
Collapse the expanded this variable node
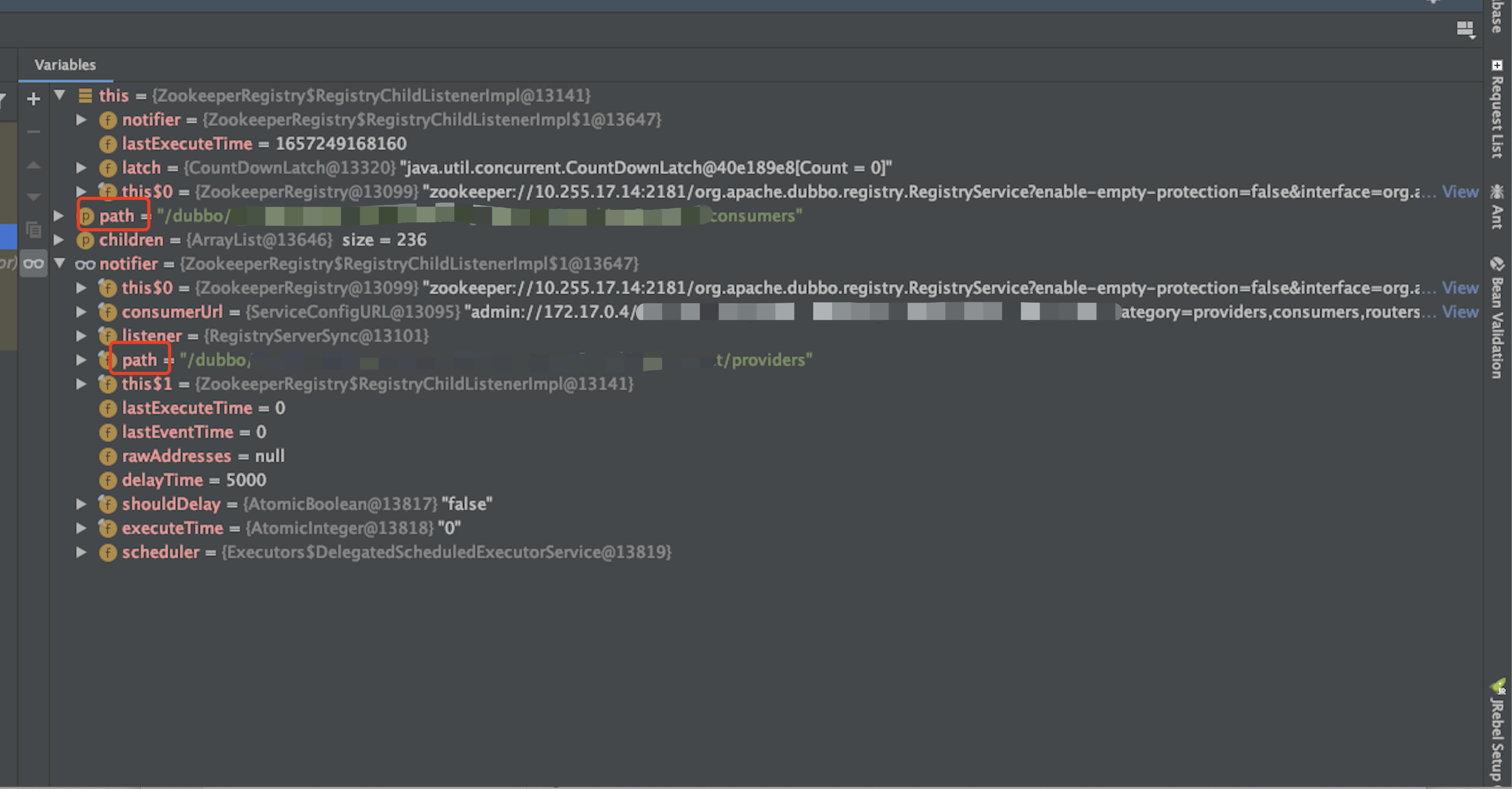[59, 95]
